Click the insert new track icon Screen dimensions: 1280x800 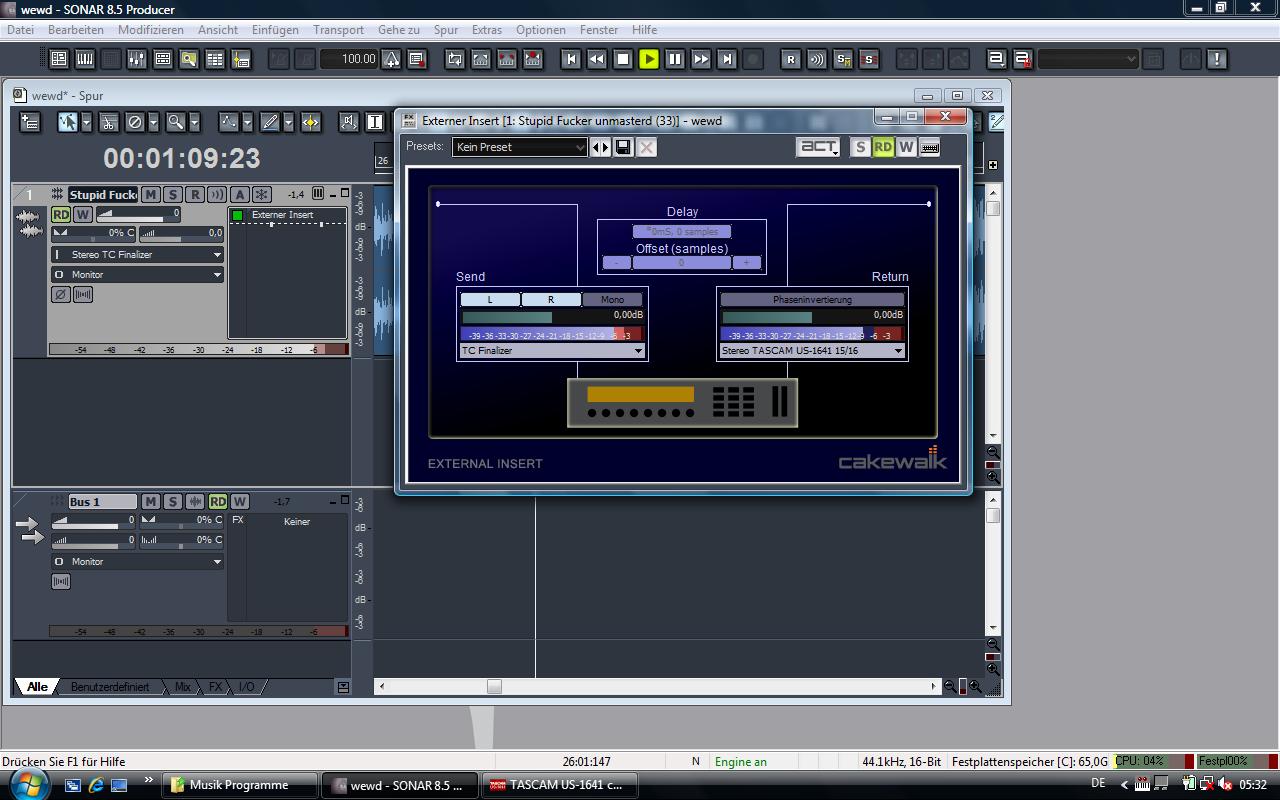click(x=30, y=122)
